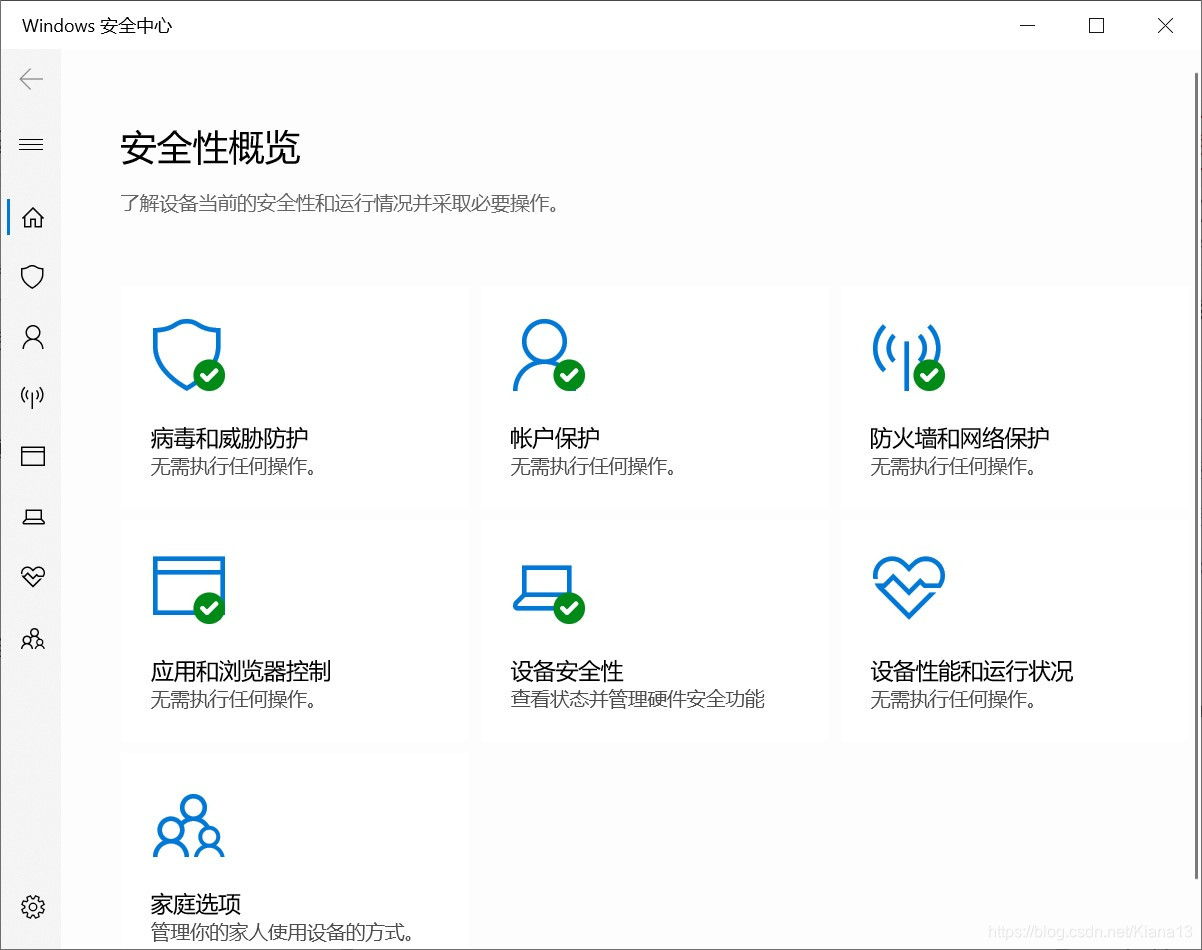The height and width of the screenshot is (950, 1202).
Task: Expand the hamburger navigation menu
Action: click(x=32, y=145)
